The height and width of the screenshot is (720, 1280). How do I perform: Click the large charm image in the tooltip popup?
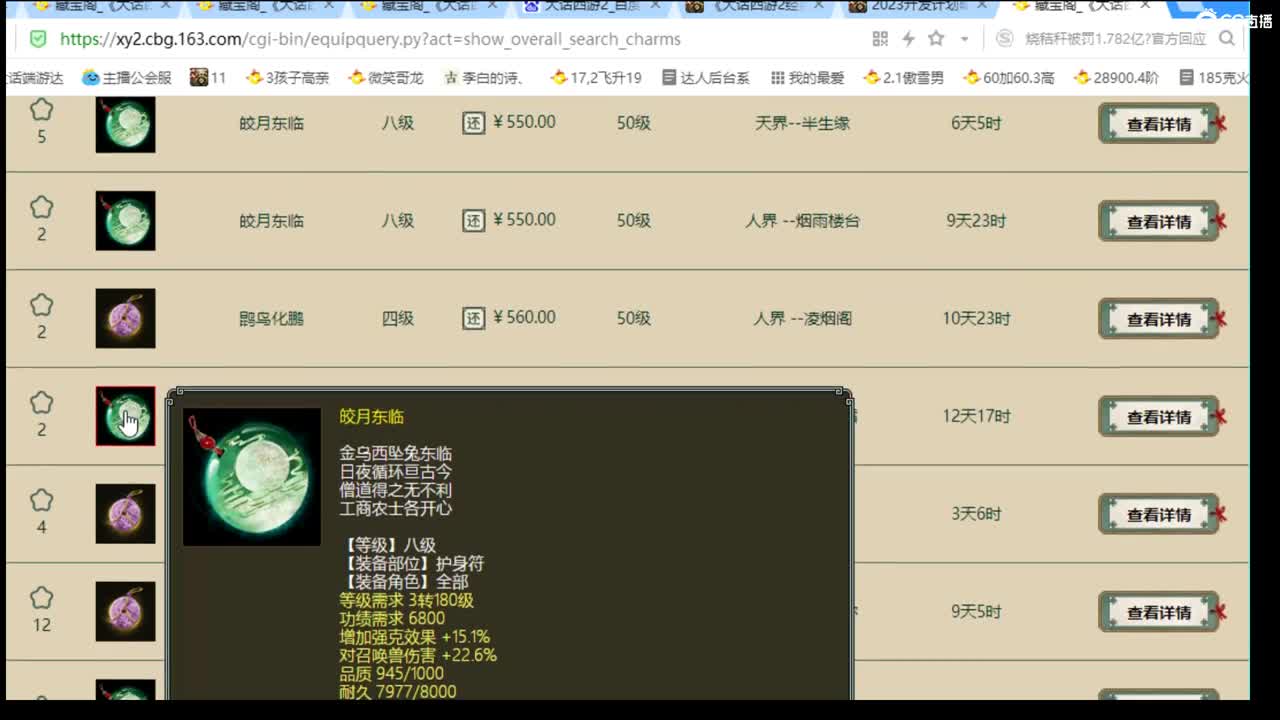pyautogui.click(x=252, y=477)
